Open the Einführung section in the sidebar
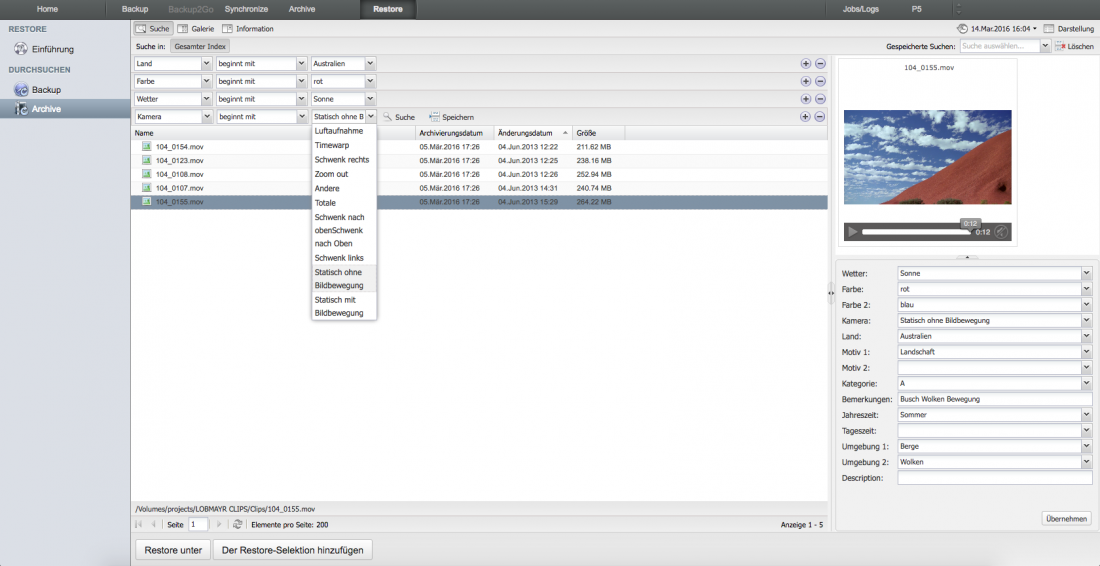Viewport: 1100px width, 566px height. [51, 49]
